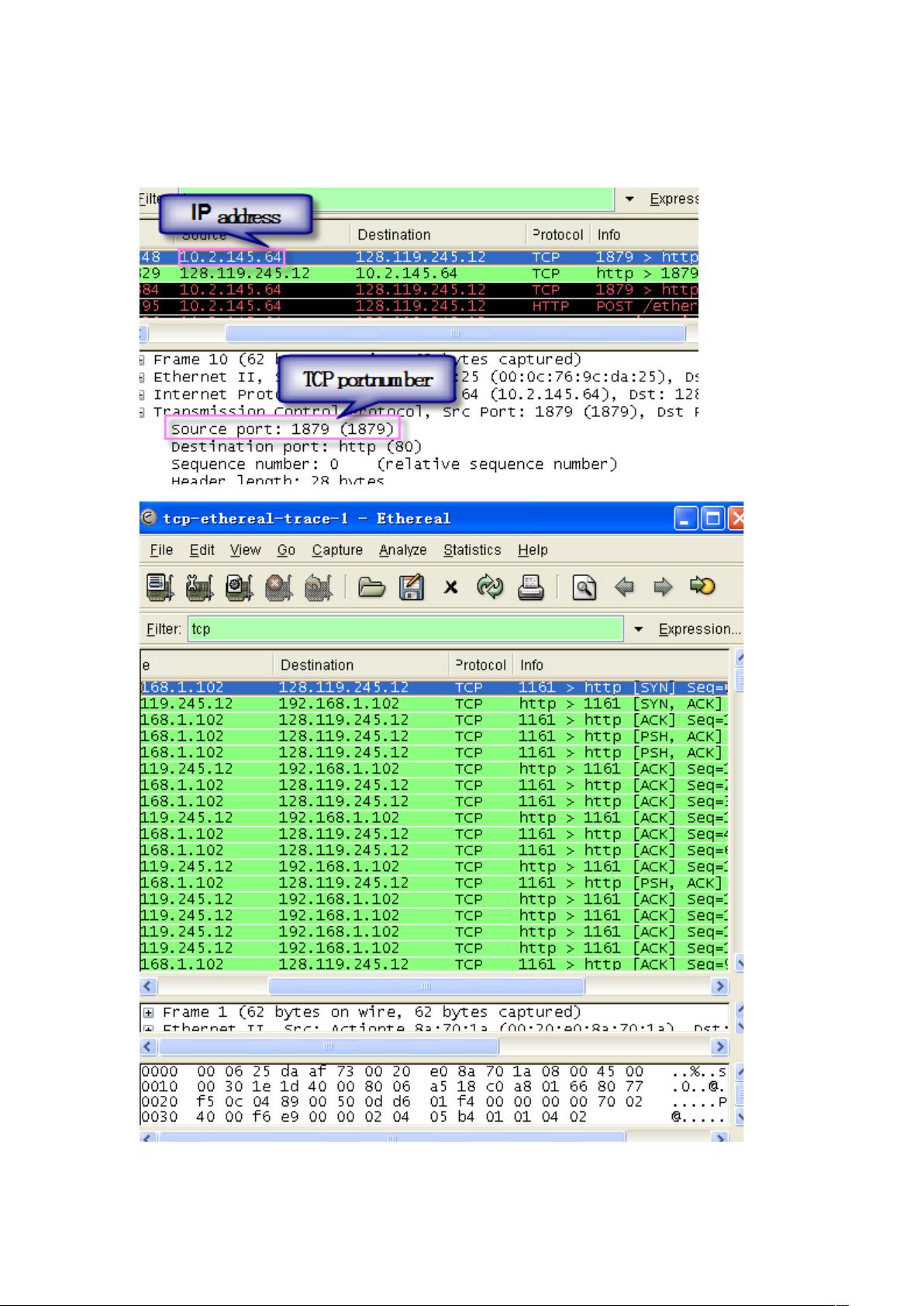This screenshot has width=924, height=1306.
Task: Save capture file with floppy icon
Action: (411, 588)
